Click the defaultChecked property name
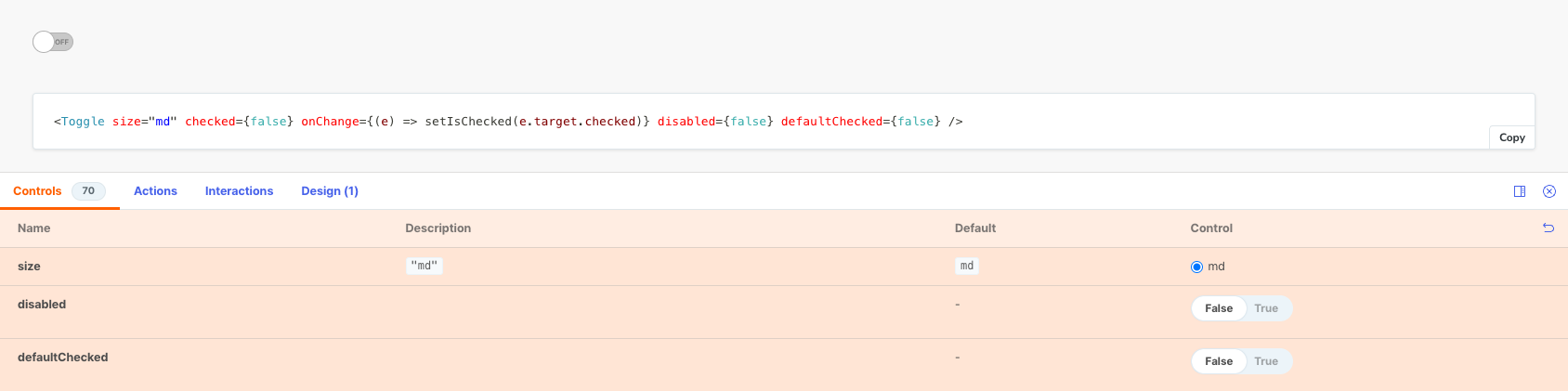 coord(63,358)
